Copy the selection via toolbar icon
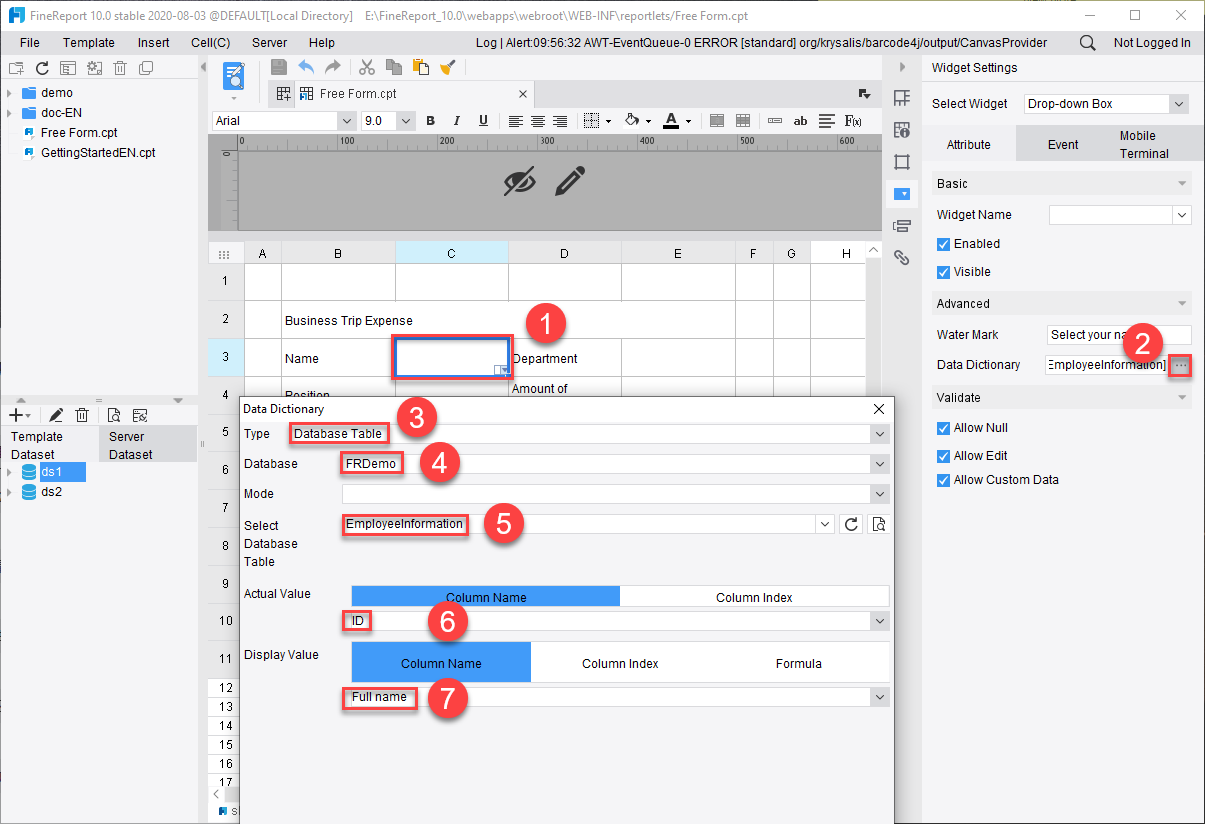The width and height of the screenshot is (1205, 824). click(394, 67)
